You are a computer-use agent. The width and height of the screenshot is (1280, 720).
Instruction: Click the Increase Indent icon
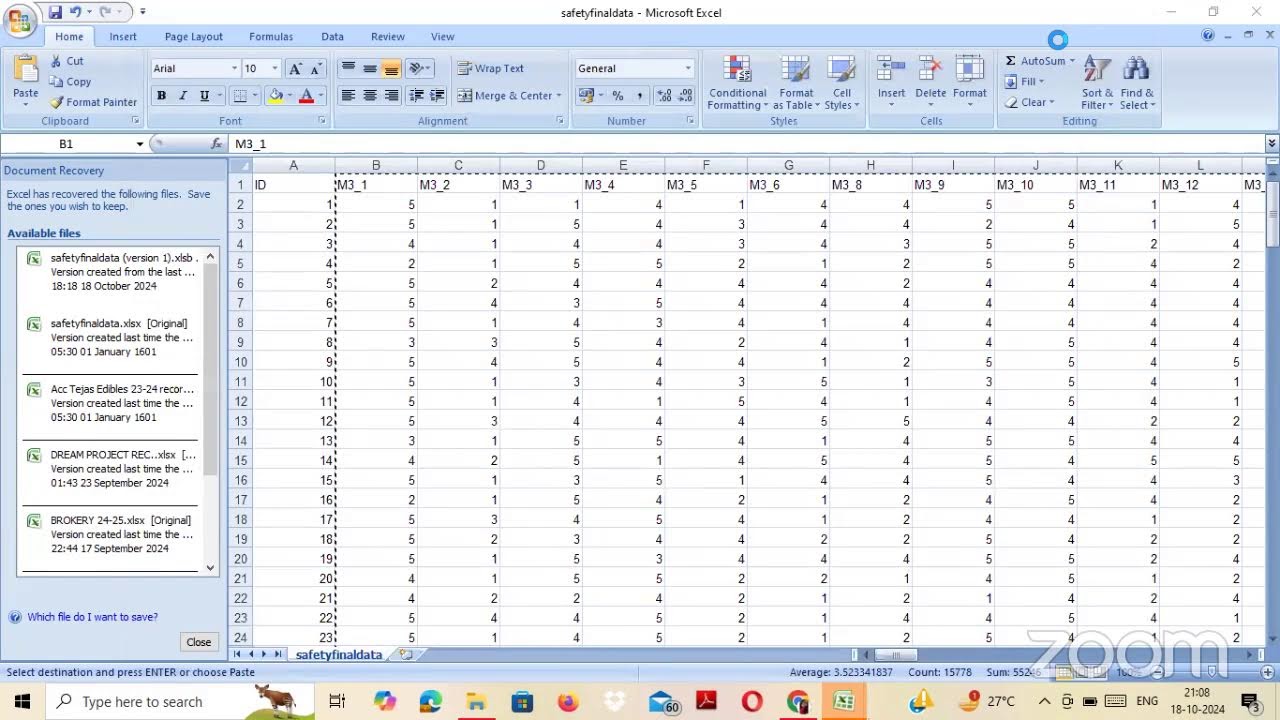tap(438, 96)
